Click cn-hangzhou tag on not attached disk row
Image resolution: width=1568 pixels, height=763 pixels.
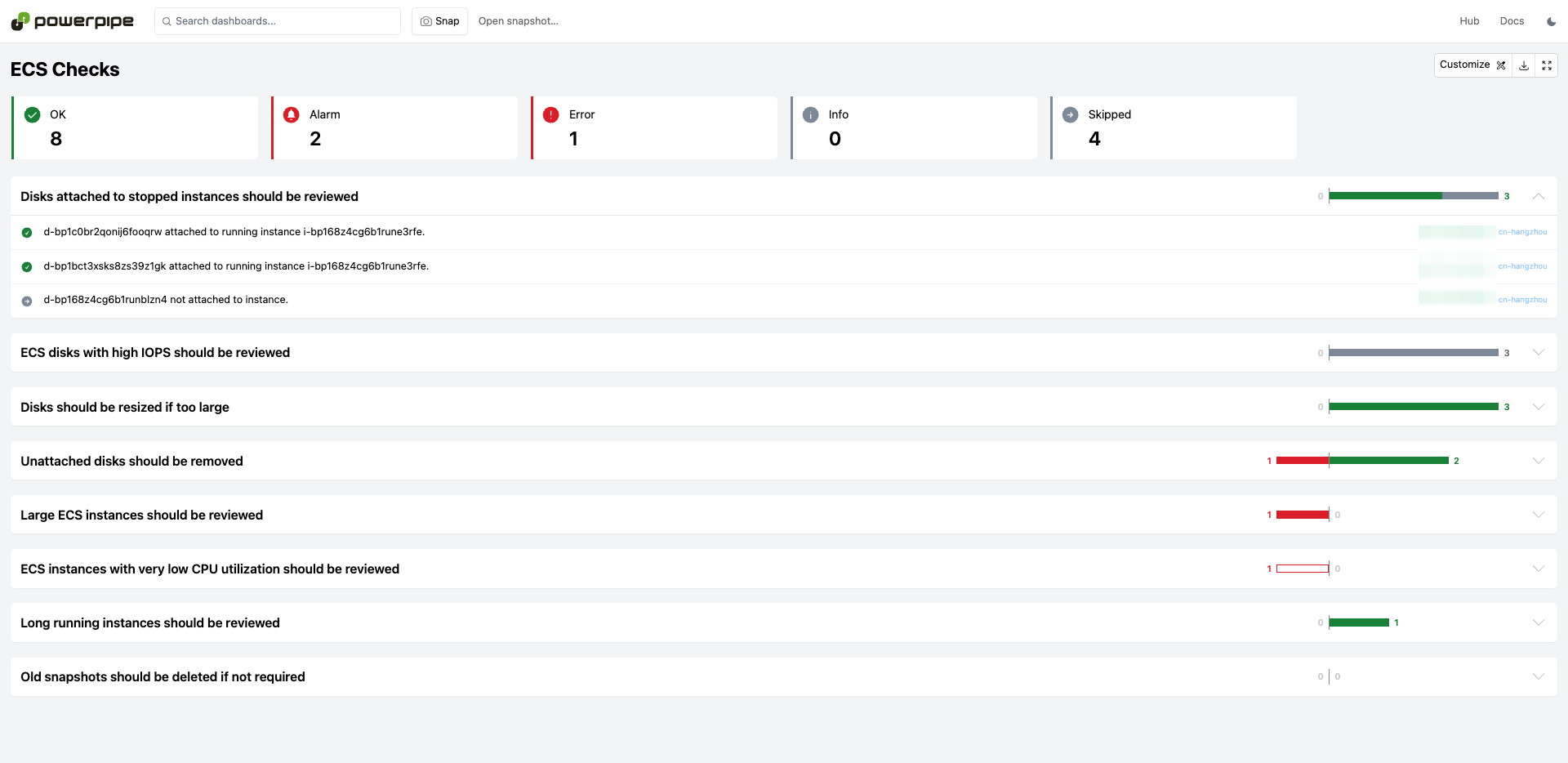(x=1522, y=300)
